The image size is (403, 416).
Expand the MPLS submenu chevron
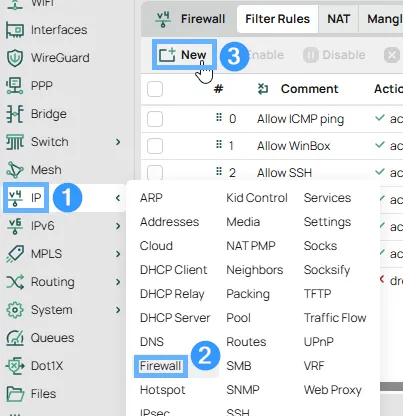(x=118, y=254)
